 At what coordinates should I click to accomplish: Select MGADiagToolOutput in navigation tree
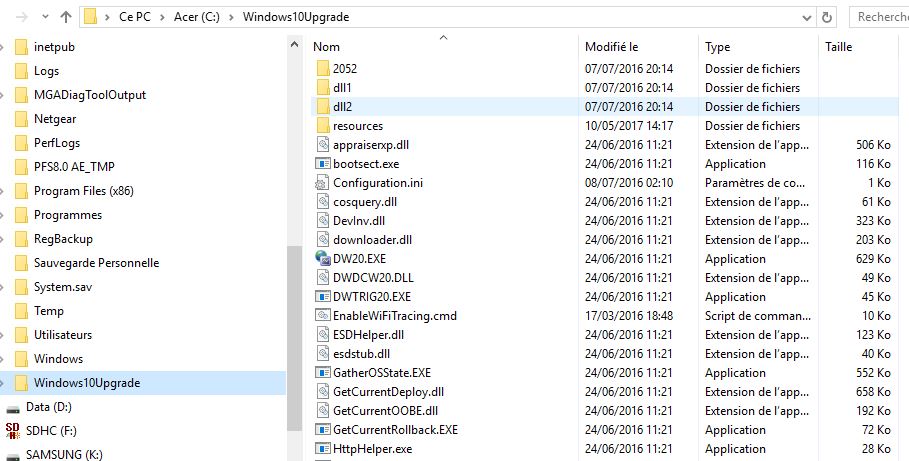click(x=90, y=95)
